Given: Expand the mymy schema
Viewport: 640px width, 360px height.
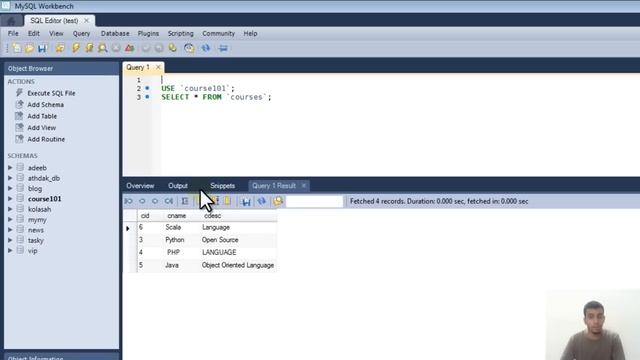Looking at the screenshot, I should pyautogui.click(x=10, y=219).
